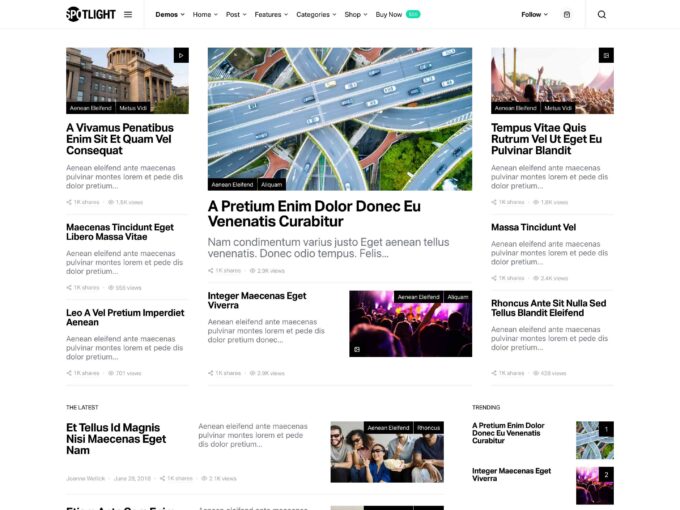
Task: Click share icon under A Vivamus Penatibus post
Action: 69,202
